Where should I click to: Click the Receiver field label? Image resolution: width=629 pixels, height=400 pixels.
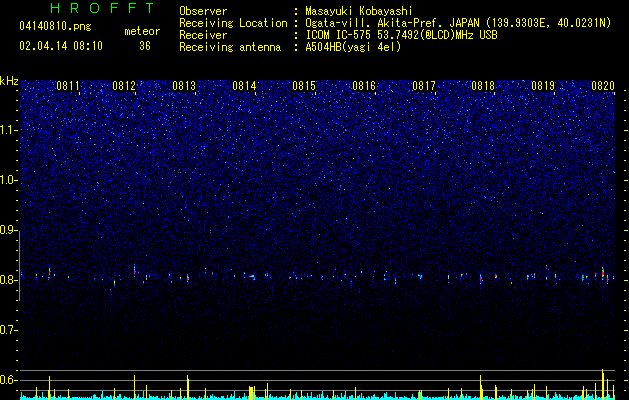coord(203,35)
